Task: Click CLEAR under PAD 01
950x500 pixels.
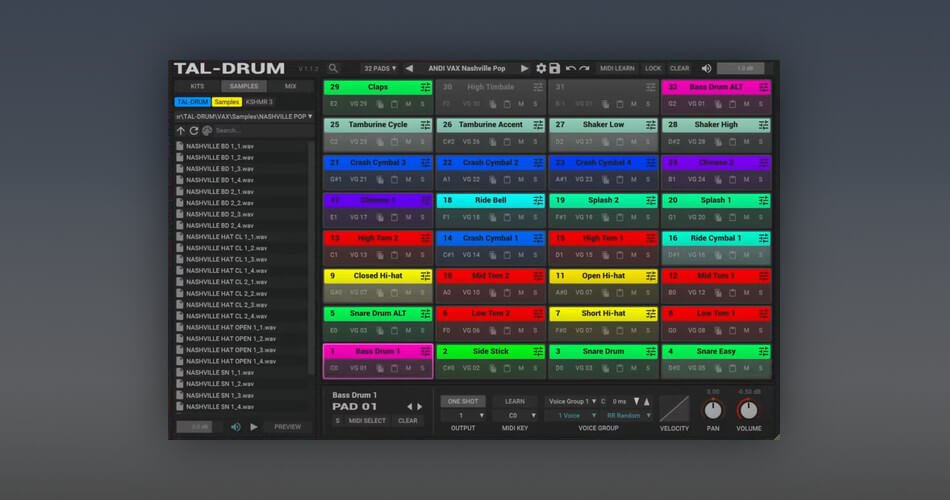Action: pos(408,421)
